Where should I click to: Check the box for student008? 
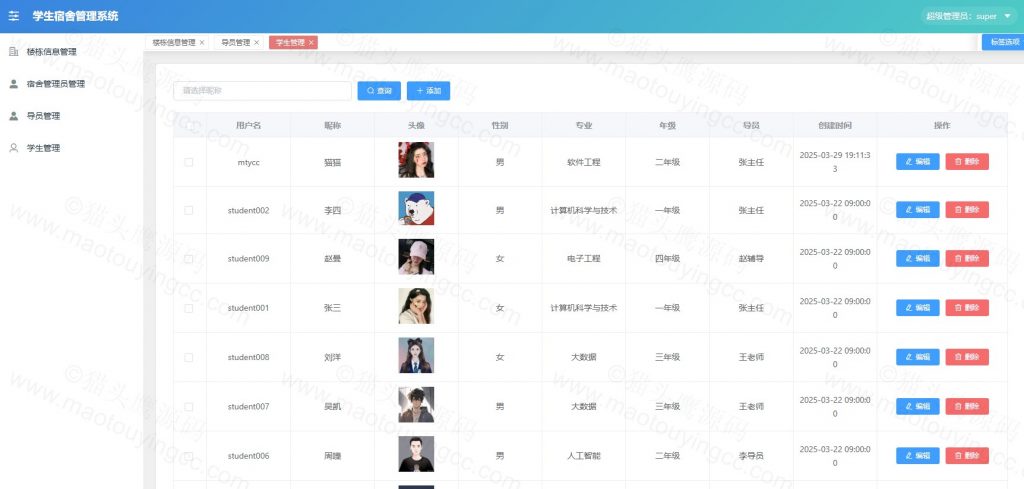point(189,357)
